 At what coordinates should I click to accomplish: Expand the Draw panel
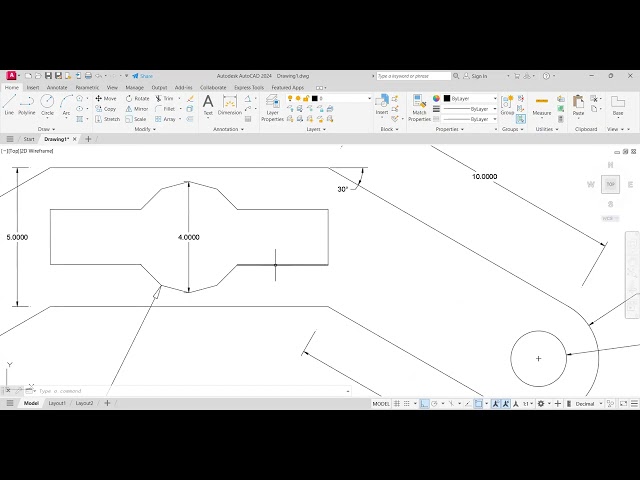[x=46, y=129]
